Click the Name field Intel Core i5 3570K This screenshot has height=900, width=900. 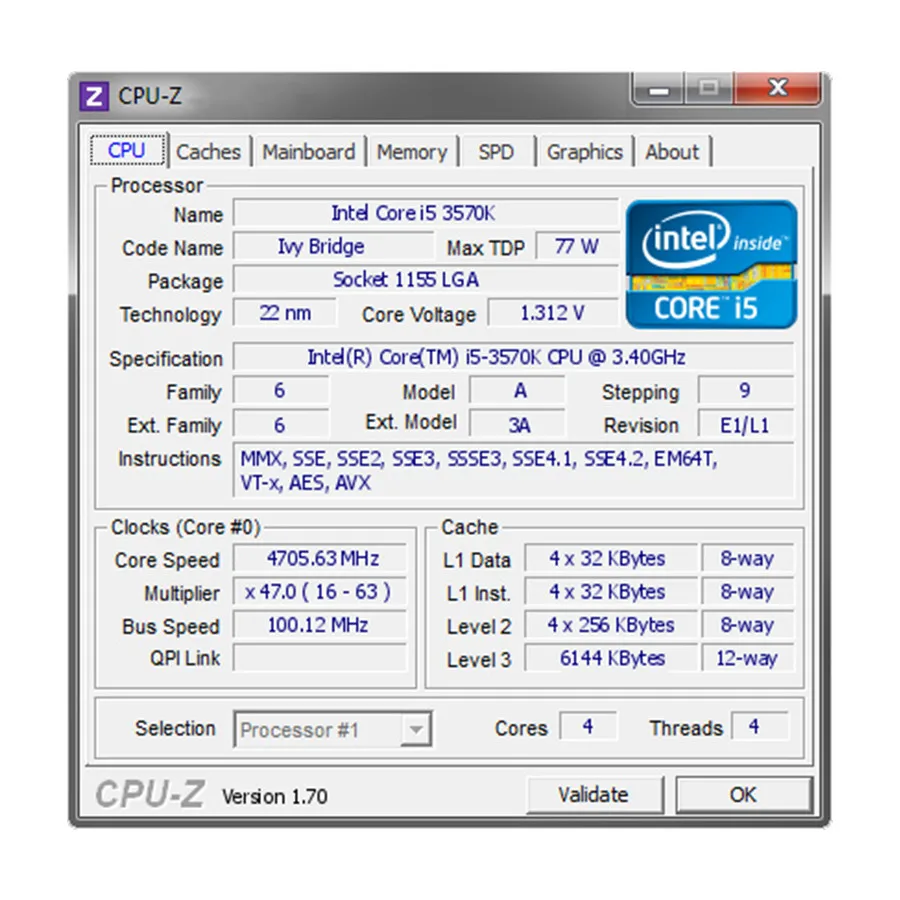(425, 214)
